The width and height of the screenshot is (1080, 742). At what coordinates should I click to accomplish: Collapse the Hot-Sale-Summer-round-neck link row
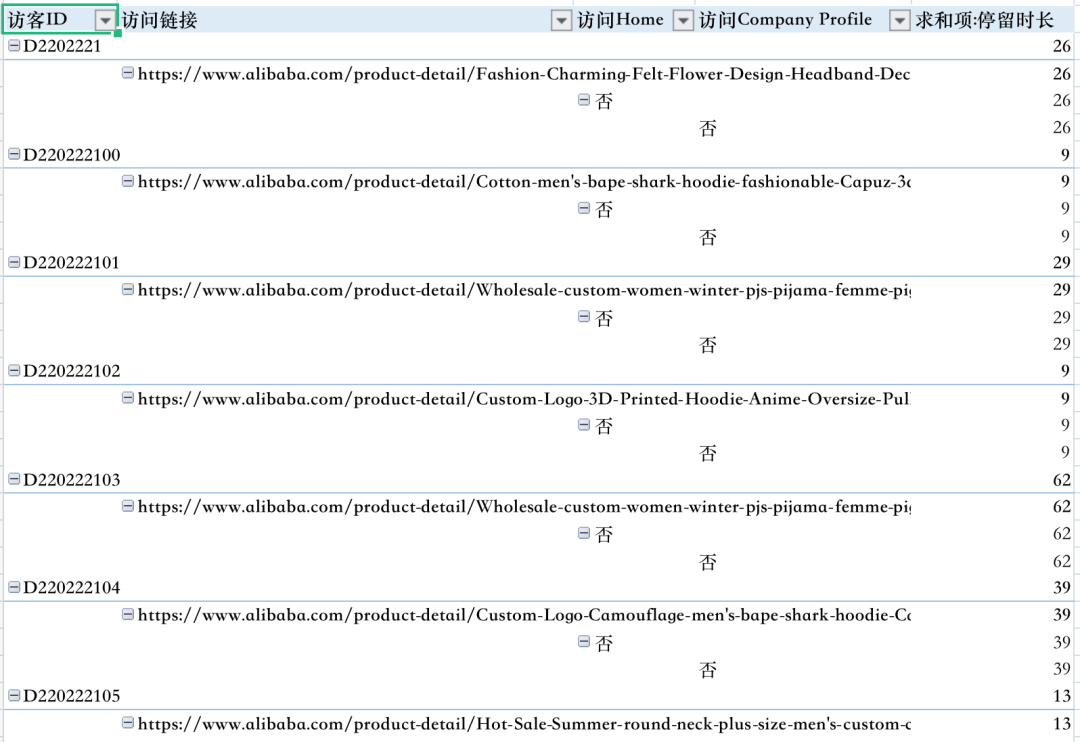coord(127,722)
